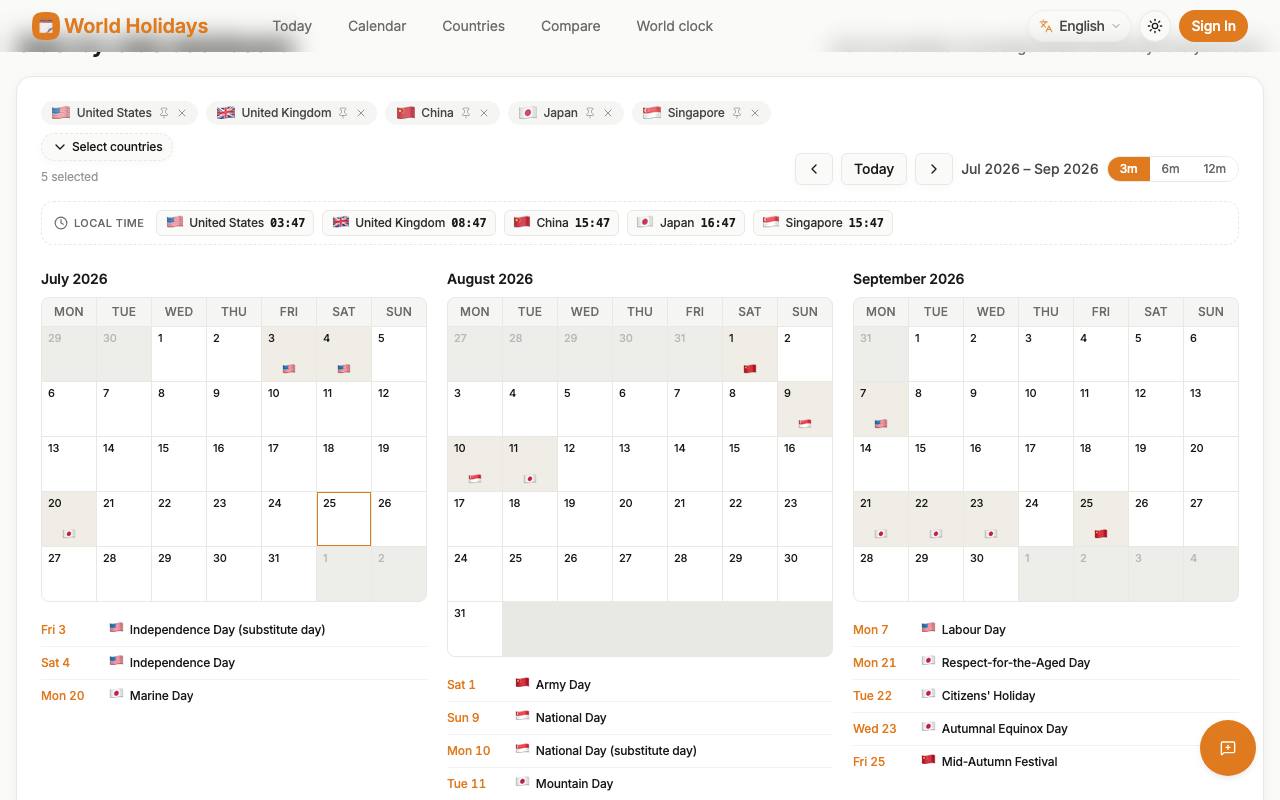Switch to 3m view range
1280x800 pixels.
tap(1128, 169)
